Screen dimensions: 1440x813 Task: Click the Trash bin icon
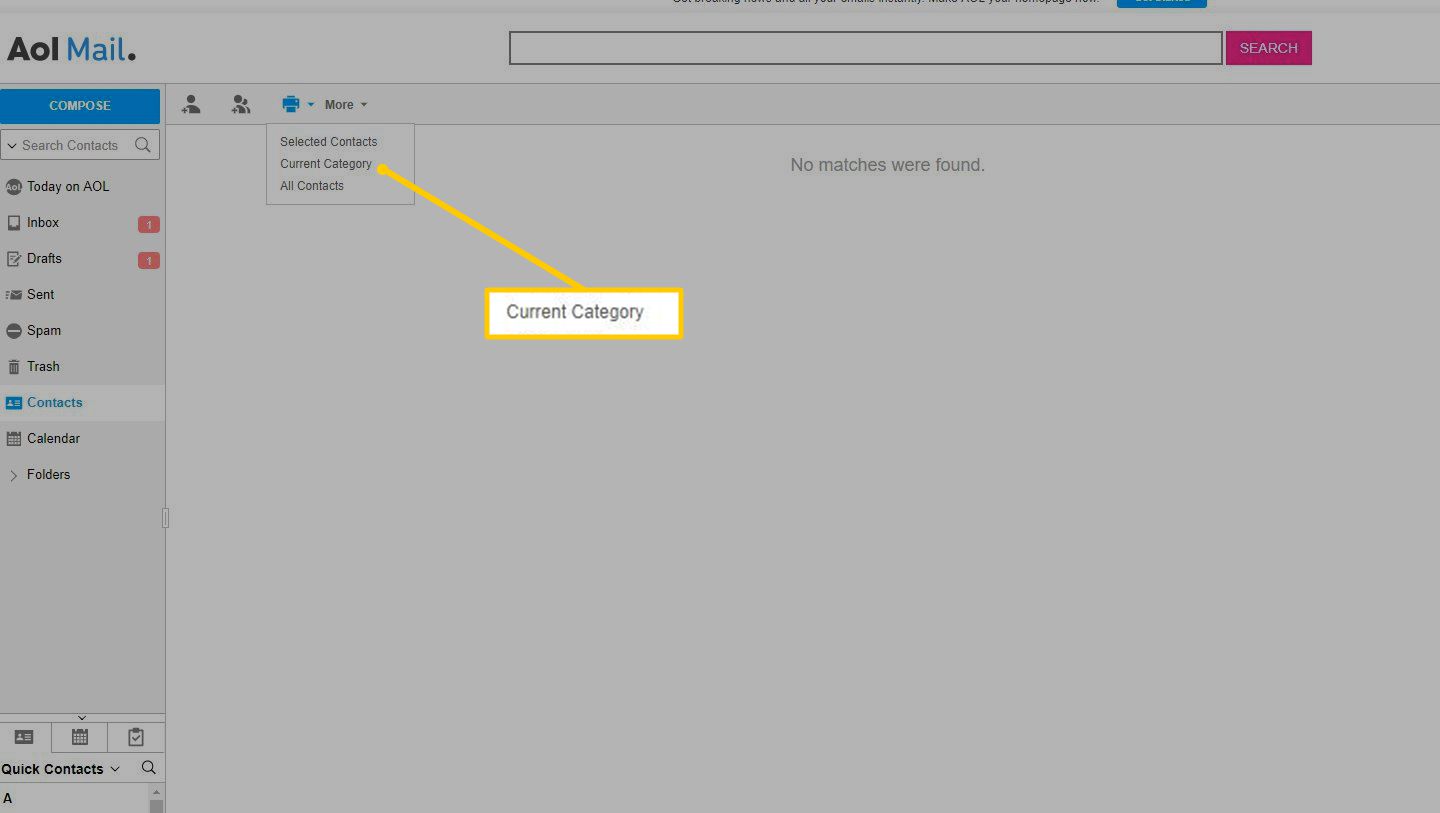(14, 367)
